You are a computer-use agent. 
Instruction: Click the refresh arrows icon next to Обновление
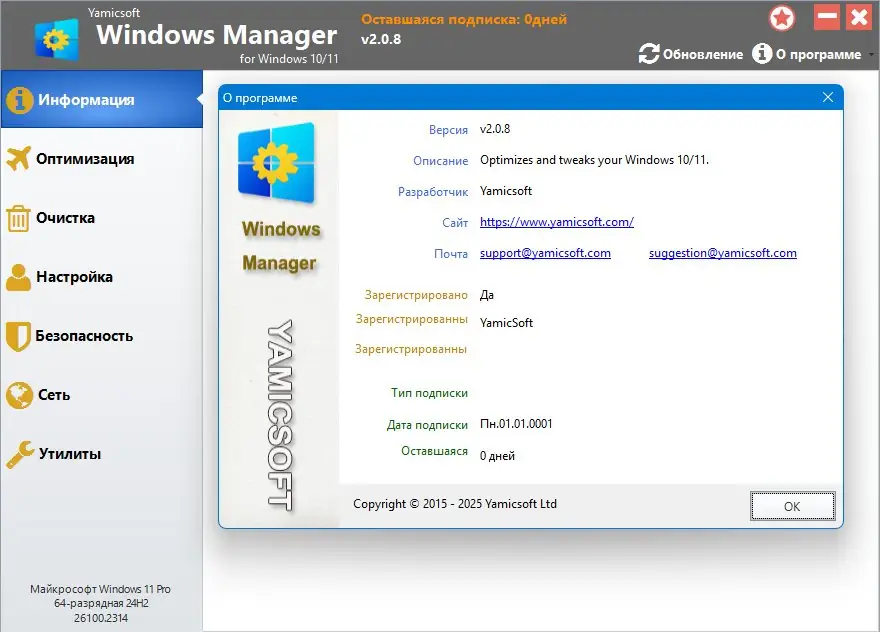(x=649, y=54)
